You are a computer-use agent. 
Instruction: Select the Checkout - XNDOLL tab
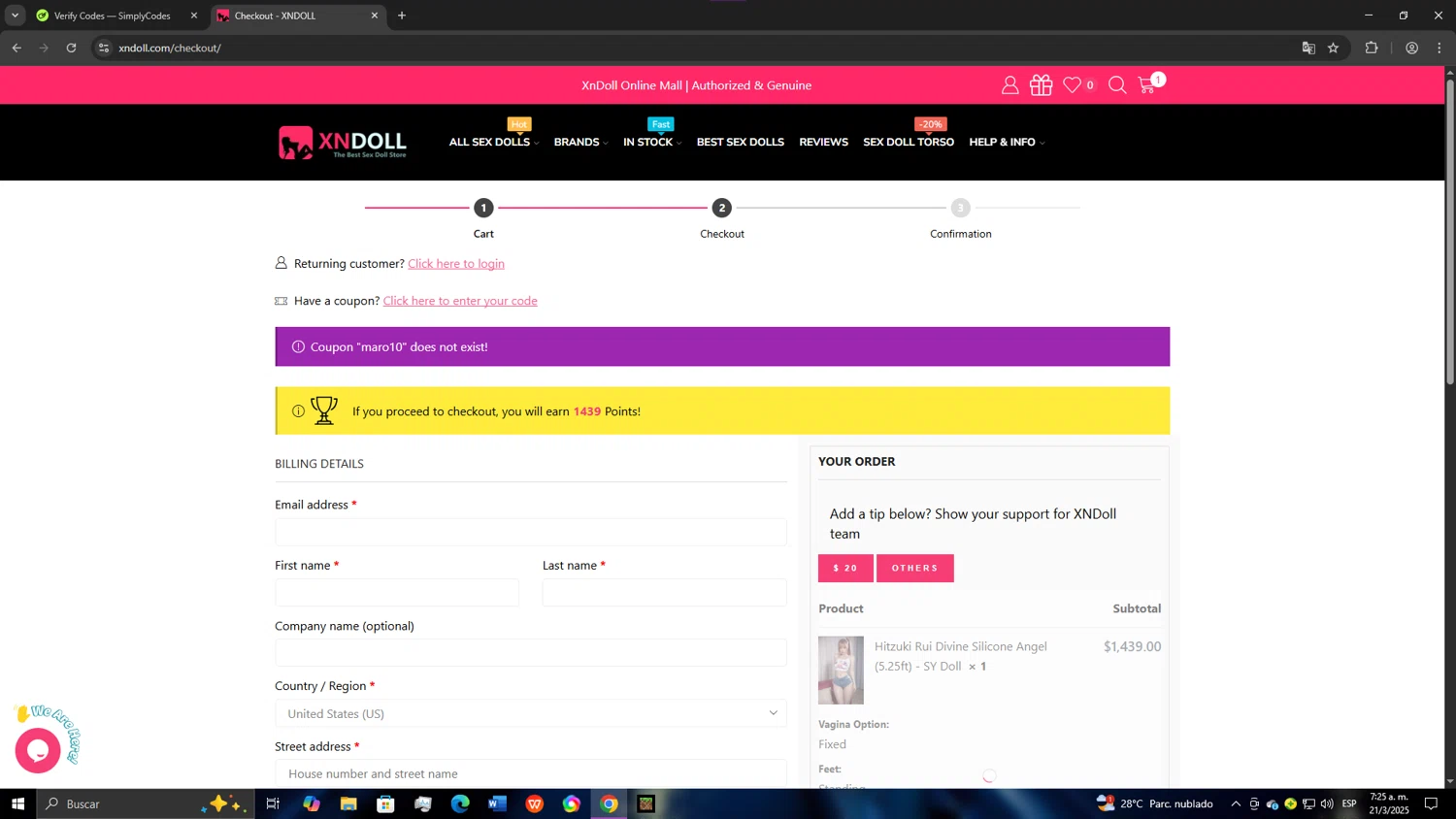click(291, 16)
